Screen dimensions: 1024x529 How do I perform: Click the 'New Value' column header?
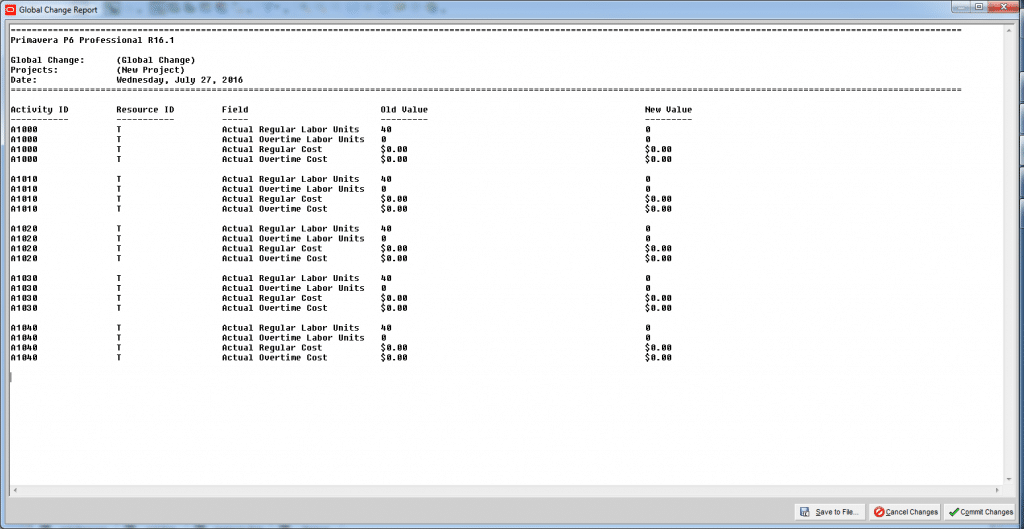669,110
